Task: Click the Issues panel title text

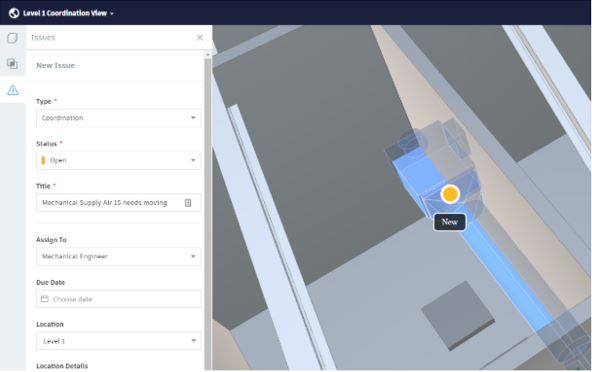Action: [43, 37]
